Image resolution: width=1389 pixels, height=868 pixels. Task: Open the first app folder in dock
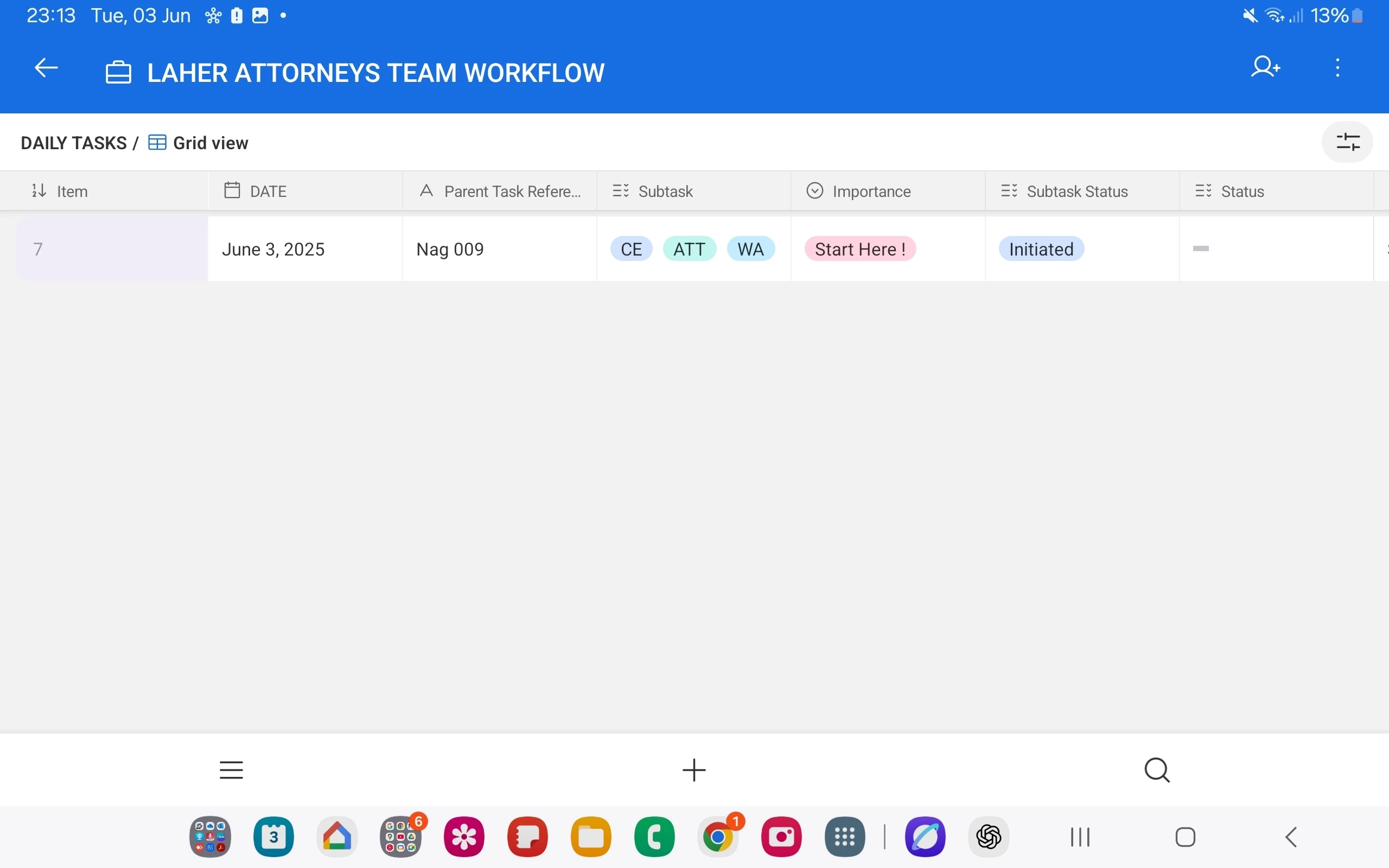[211, 837]
